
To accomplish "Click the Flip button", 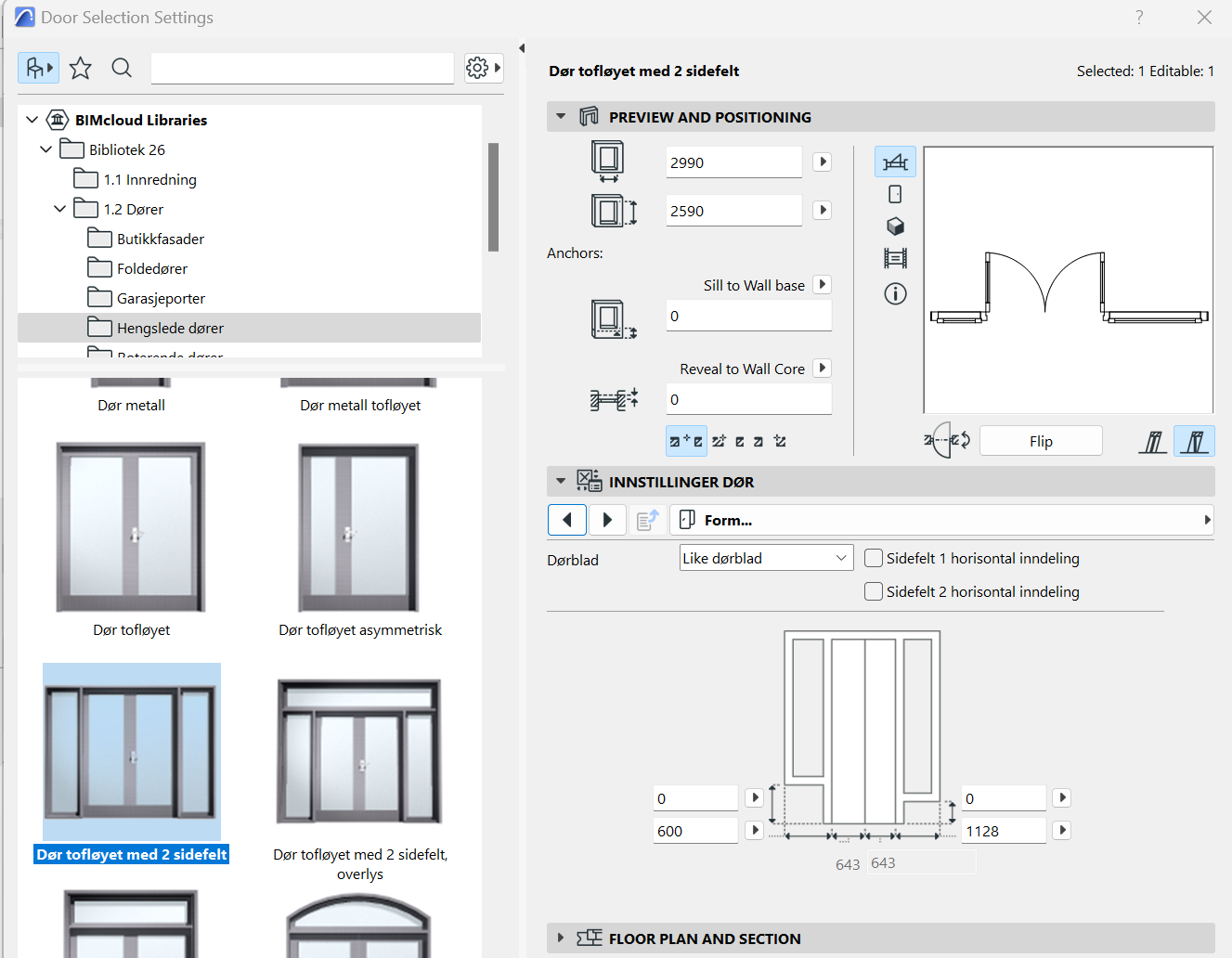I will click(1041, 442).
